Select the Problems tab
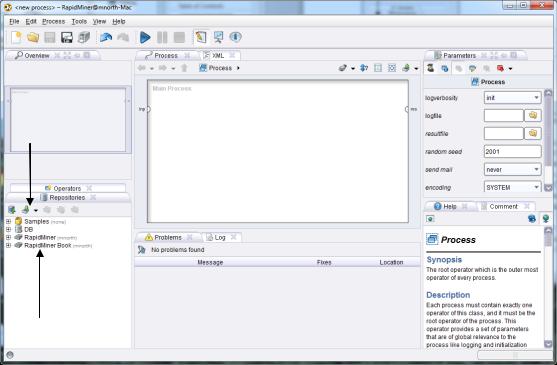557x365 pixels. point(168,237)
